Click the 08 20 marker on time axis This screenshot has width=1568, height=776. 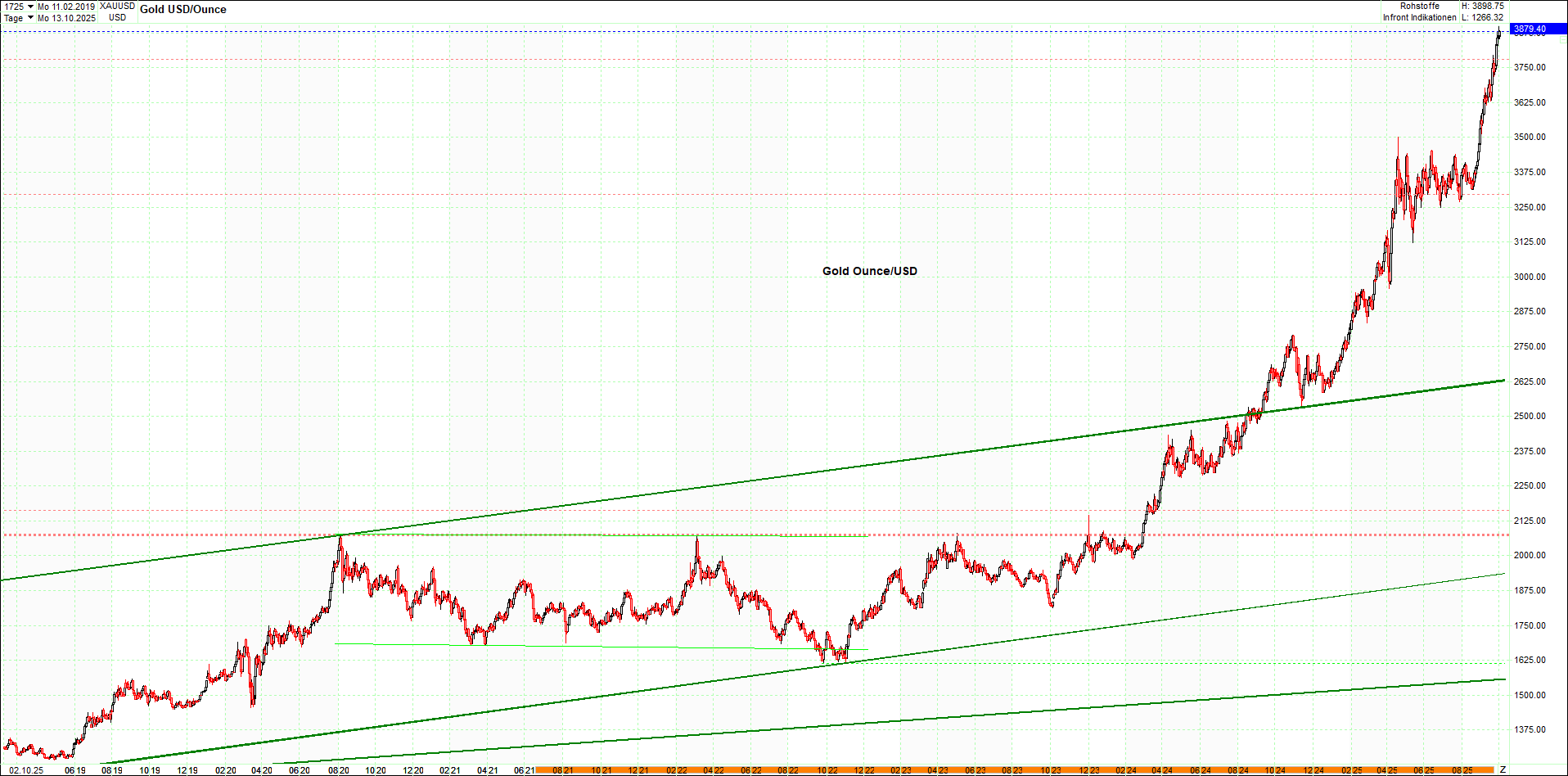pyautogui.click(x=339, y=770)
